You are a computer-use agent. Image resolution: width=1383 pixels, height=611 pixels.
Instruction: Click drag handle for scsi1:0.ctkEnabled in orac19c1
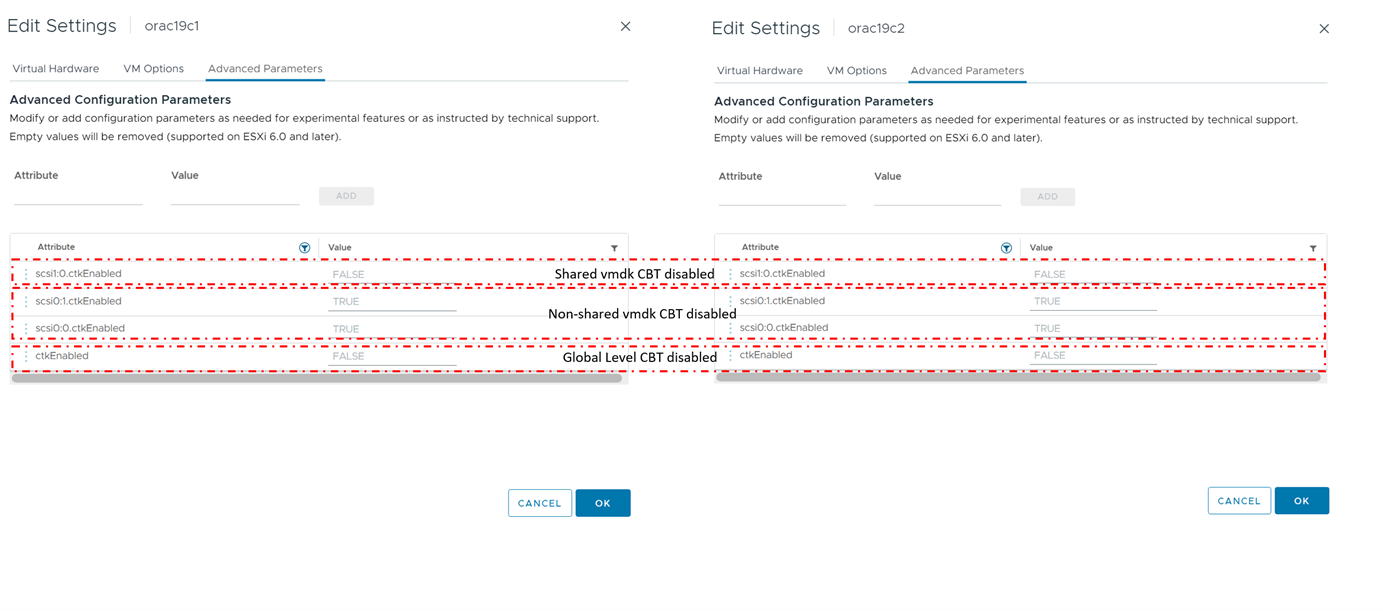(x=26, y=274)
